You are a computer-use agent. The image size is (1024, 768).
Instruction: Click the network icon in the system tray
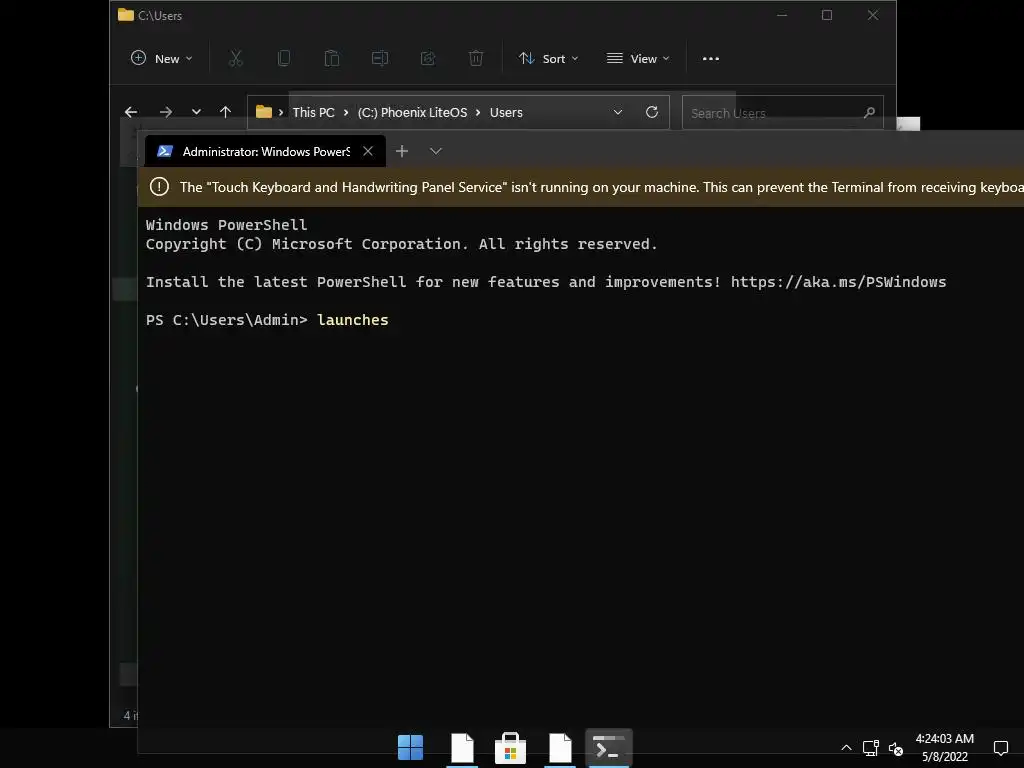pyautogui.click(x=871, y=748)
